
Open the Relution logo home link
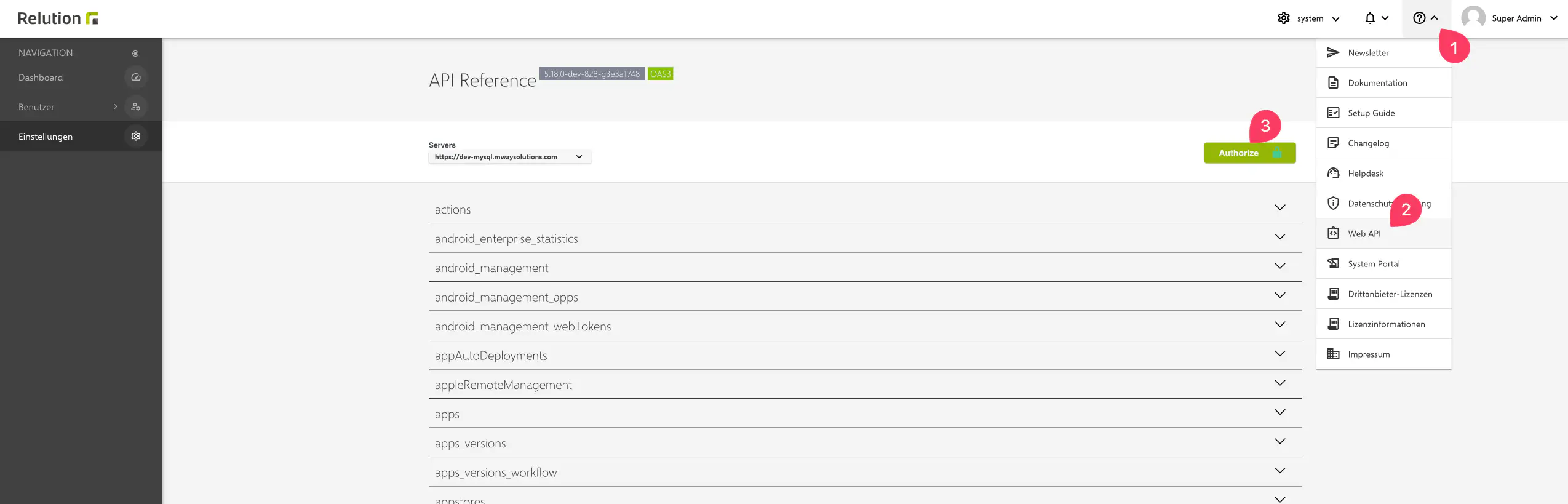(58, 18)
